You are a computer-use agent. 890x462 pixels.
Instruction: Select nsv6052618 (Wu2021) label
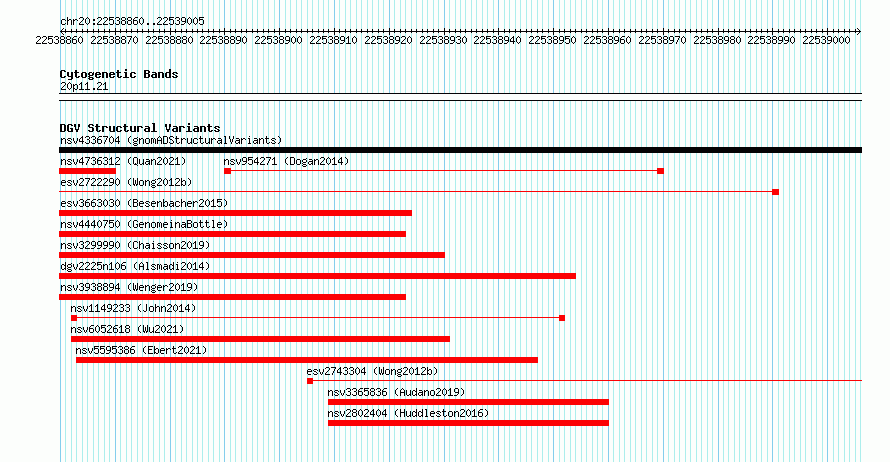127,329
